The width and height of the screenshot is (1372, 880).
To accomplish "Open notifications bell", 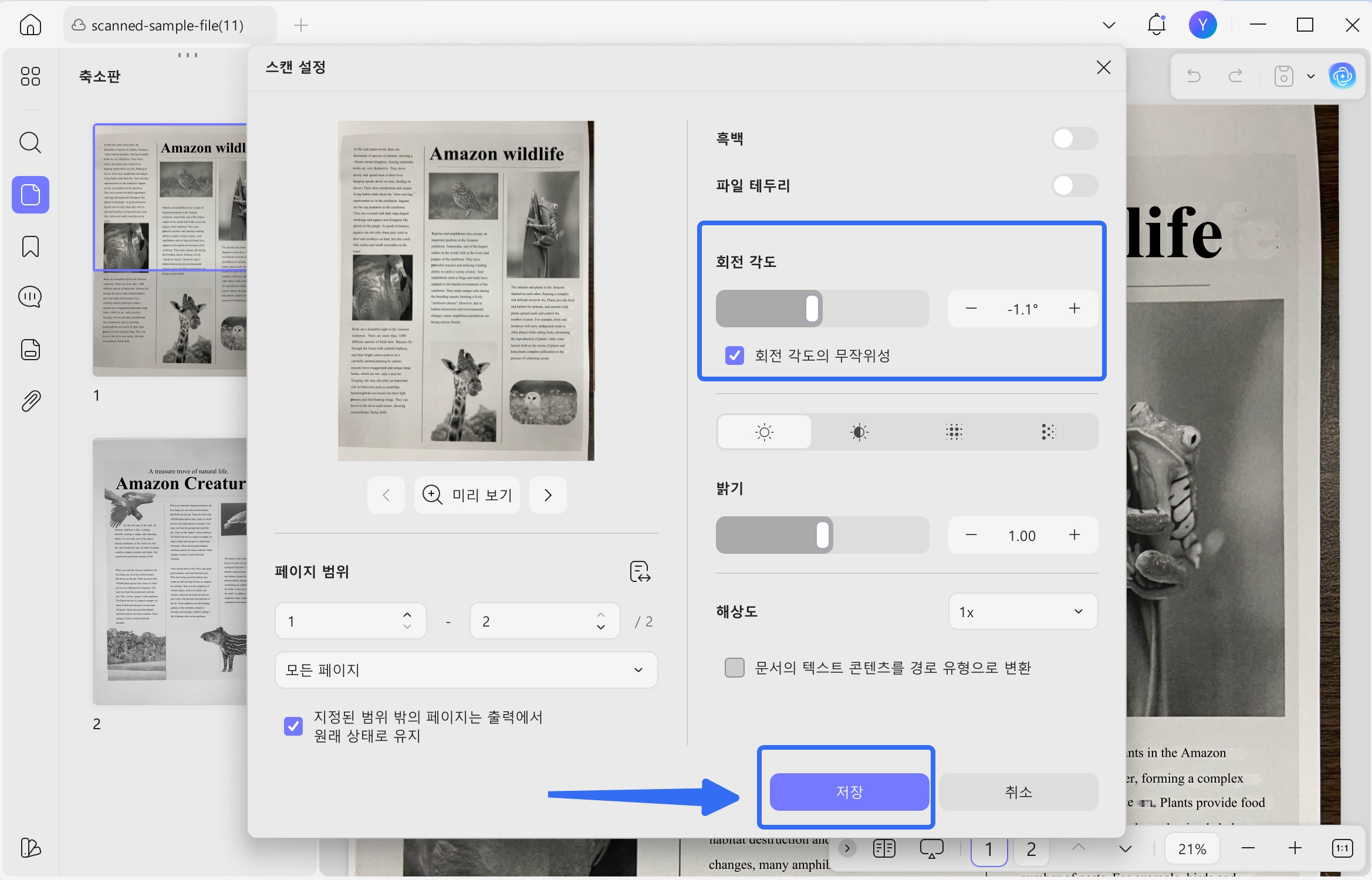I will coord(1156,25).
